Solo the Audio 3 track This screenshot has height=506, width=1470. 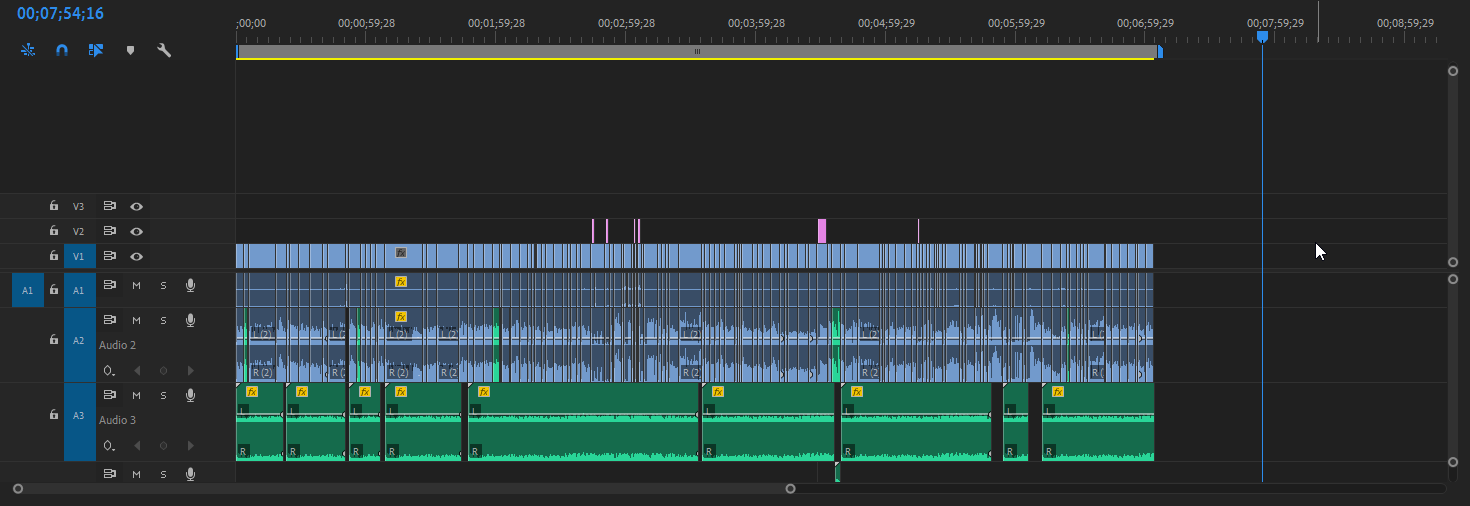click(x=163, y=395)
